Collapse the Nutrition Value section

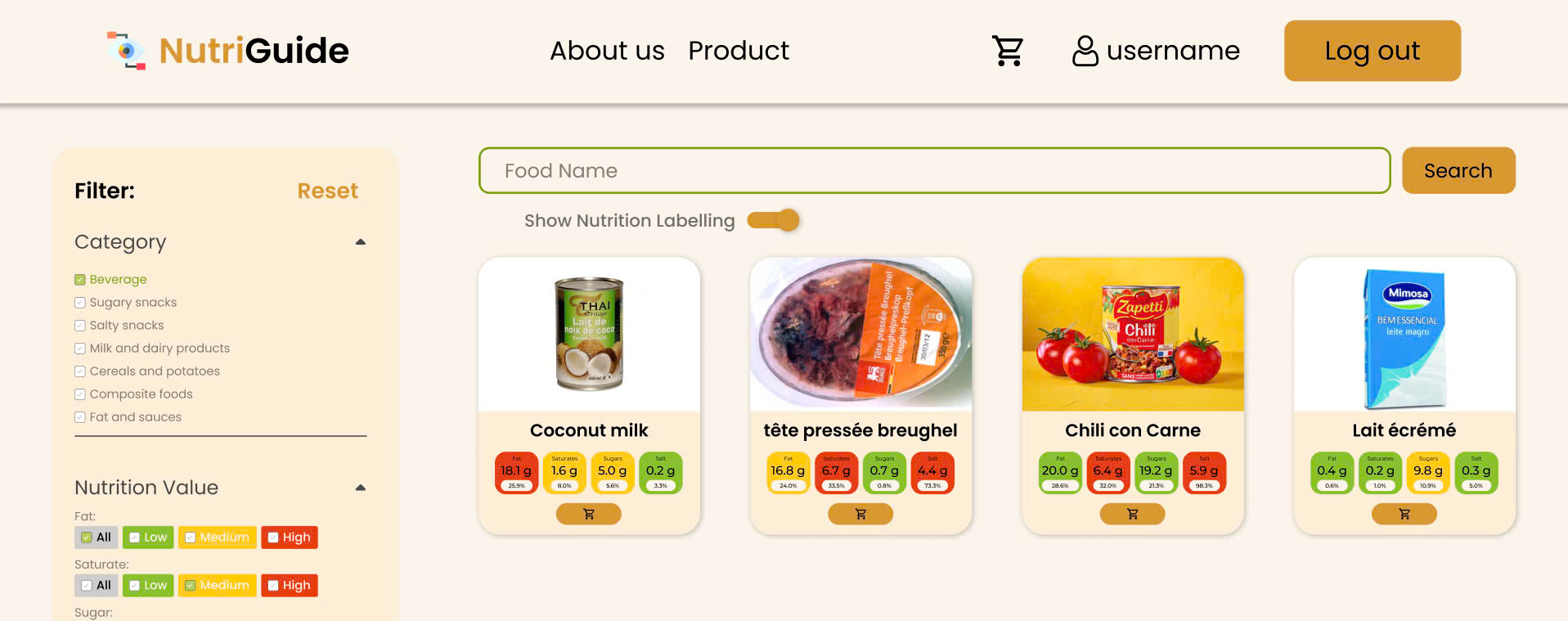[x=360, y=487]
